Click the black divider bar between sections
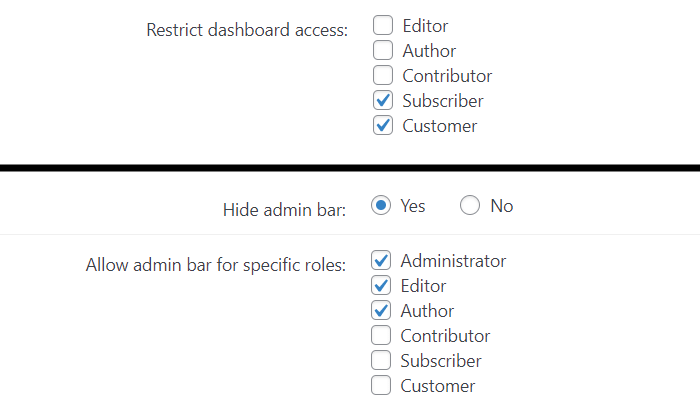 click(350, 167)
